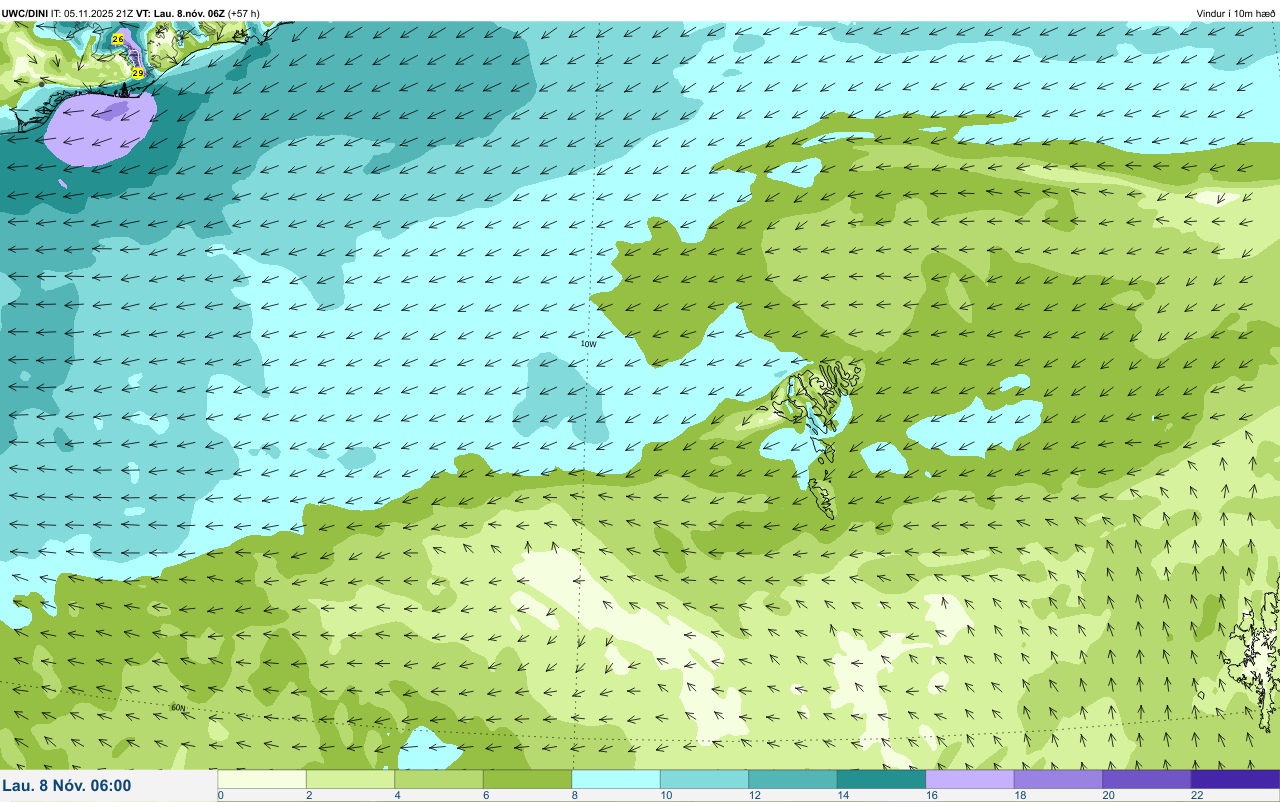Select the 14–16 m/s dark teal legend swatch
Image resolution: width=1280 pixels, height=802 pixels.
tap(881, 779)
